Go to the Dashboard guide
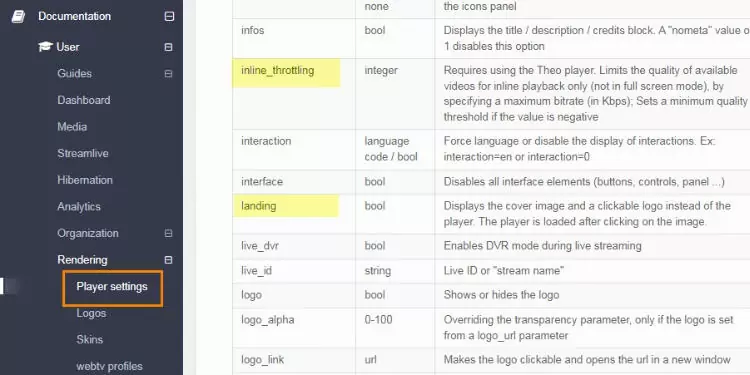Image resolution: width=750 pixels, height=375 pixels. point(84,100)
